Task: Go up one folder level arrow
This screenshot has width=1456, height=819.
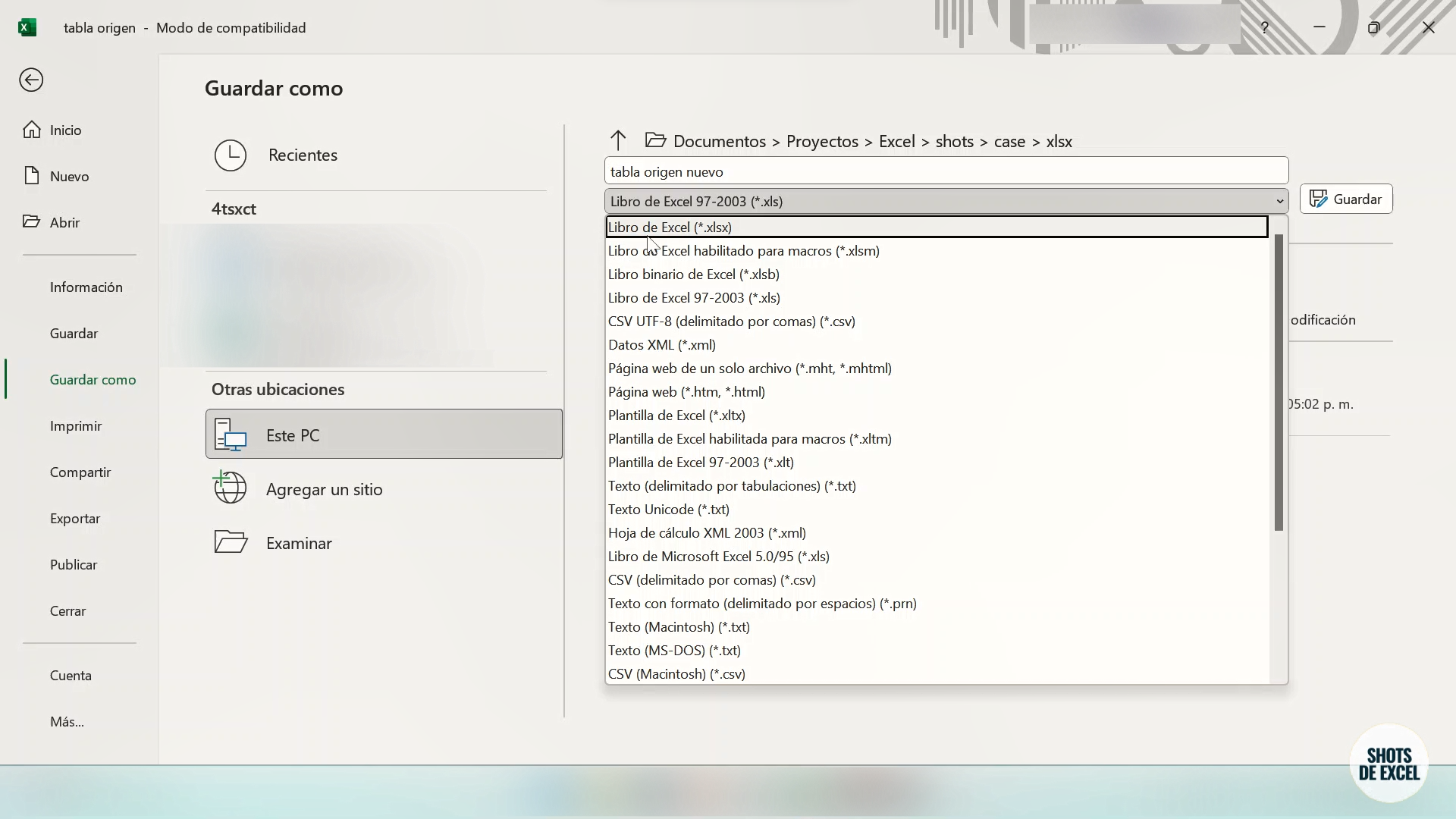Action: coord(618,140)
